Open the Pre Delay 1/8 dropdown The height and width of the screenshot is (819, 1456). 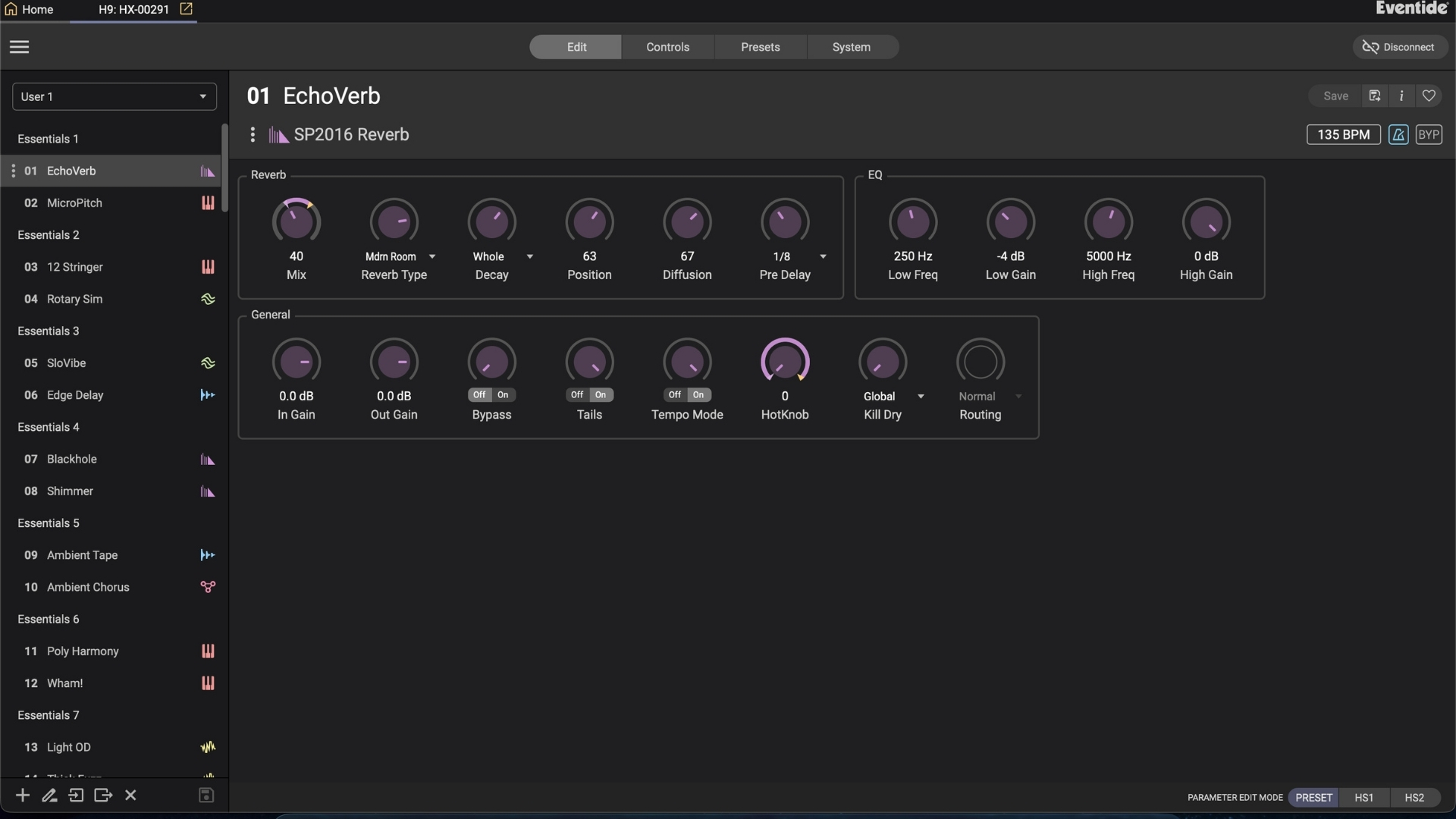[799, 256]
